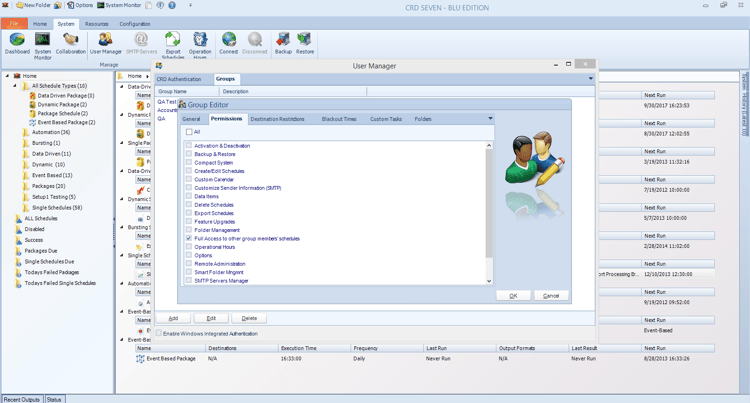
Task: Open the Destination Restrictions tab
Action: (x=277, y=119)
